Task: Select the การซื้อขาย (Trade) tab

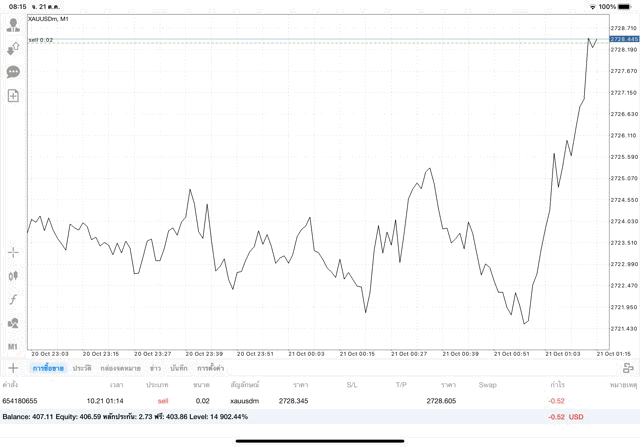Action: pos(47,369)
